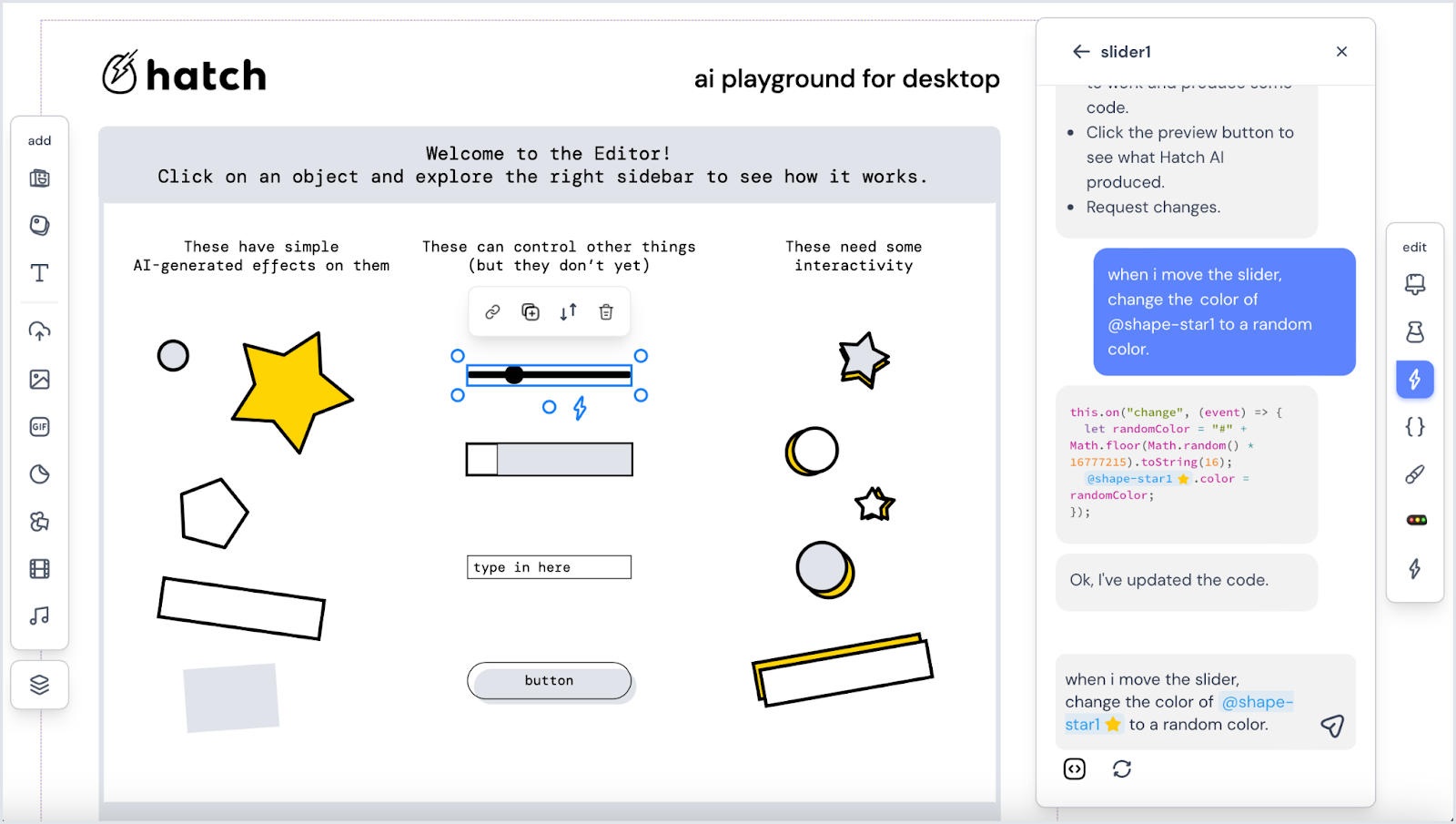Duplicate the slider with the copy icon
Image resolution: width=1456 pixels, height=824 pixels.
pos(531,311)
